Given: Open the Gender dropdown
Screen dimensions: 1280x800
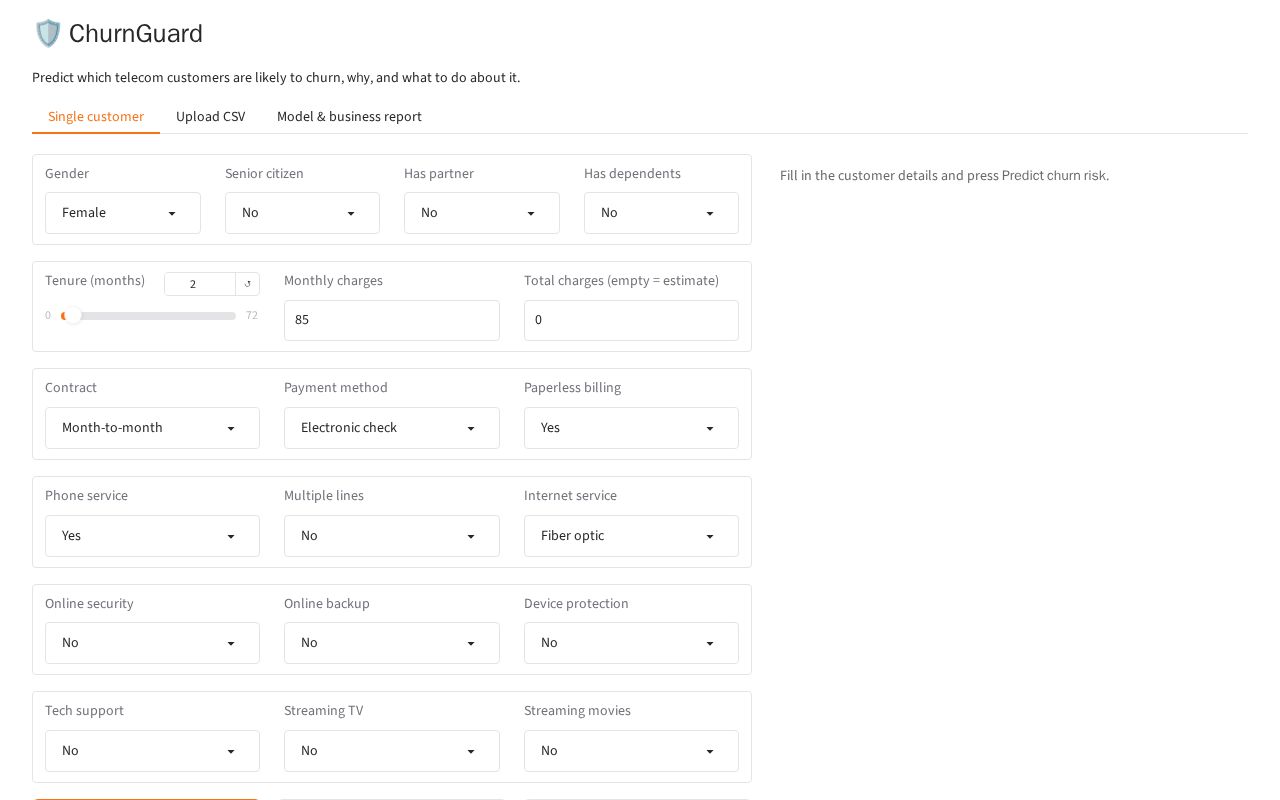Looking at the screenshot, I should [x=123, y=213].
